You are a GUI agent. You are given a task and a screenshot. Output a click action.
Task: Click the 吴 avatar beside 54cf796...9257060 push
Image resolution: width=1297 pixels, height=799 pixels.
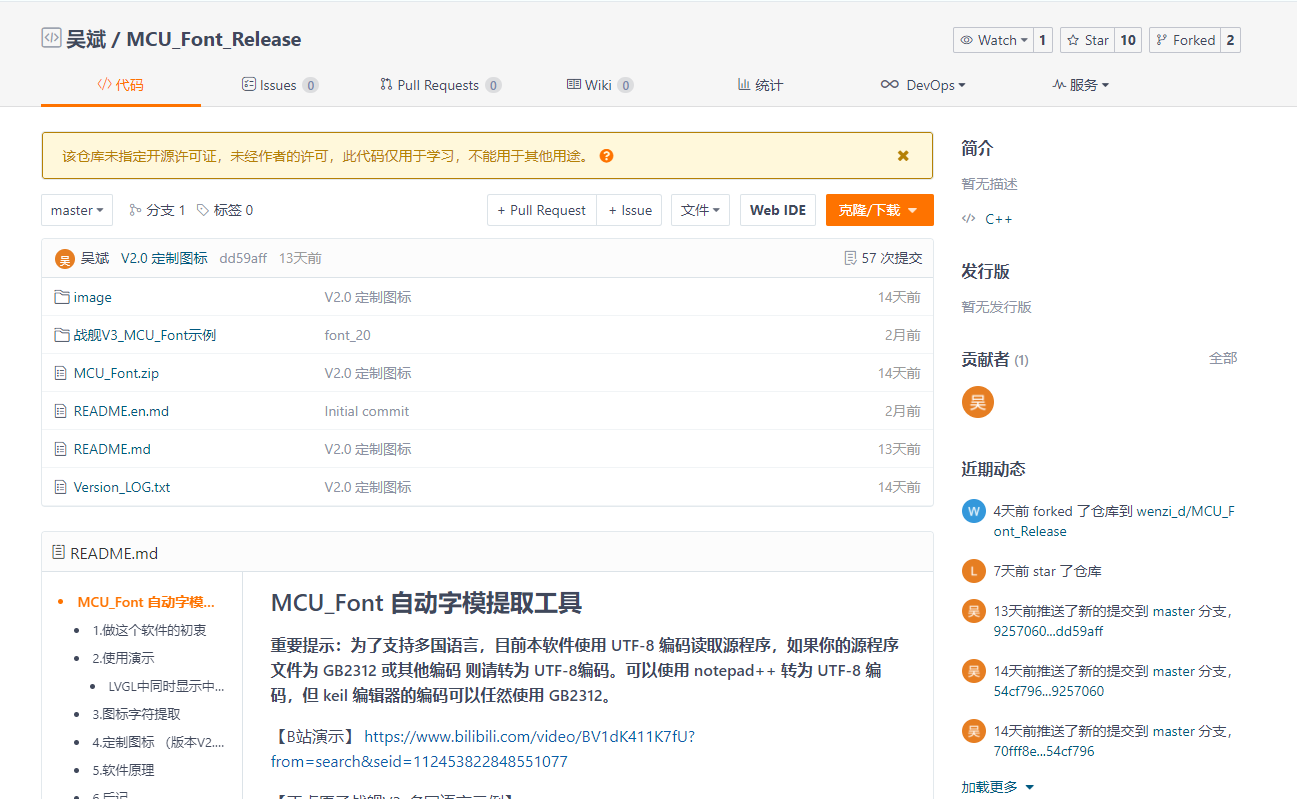(974, 671)
